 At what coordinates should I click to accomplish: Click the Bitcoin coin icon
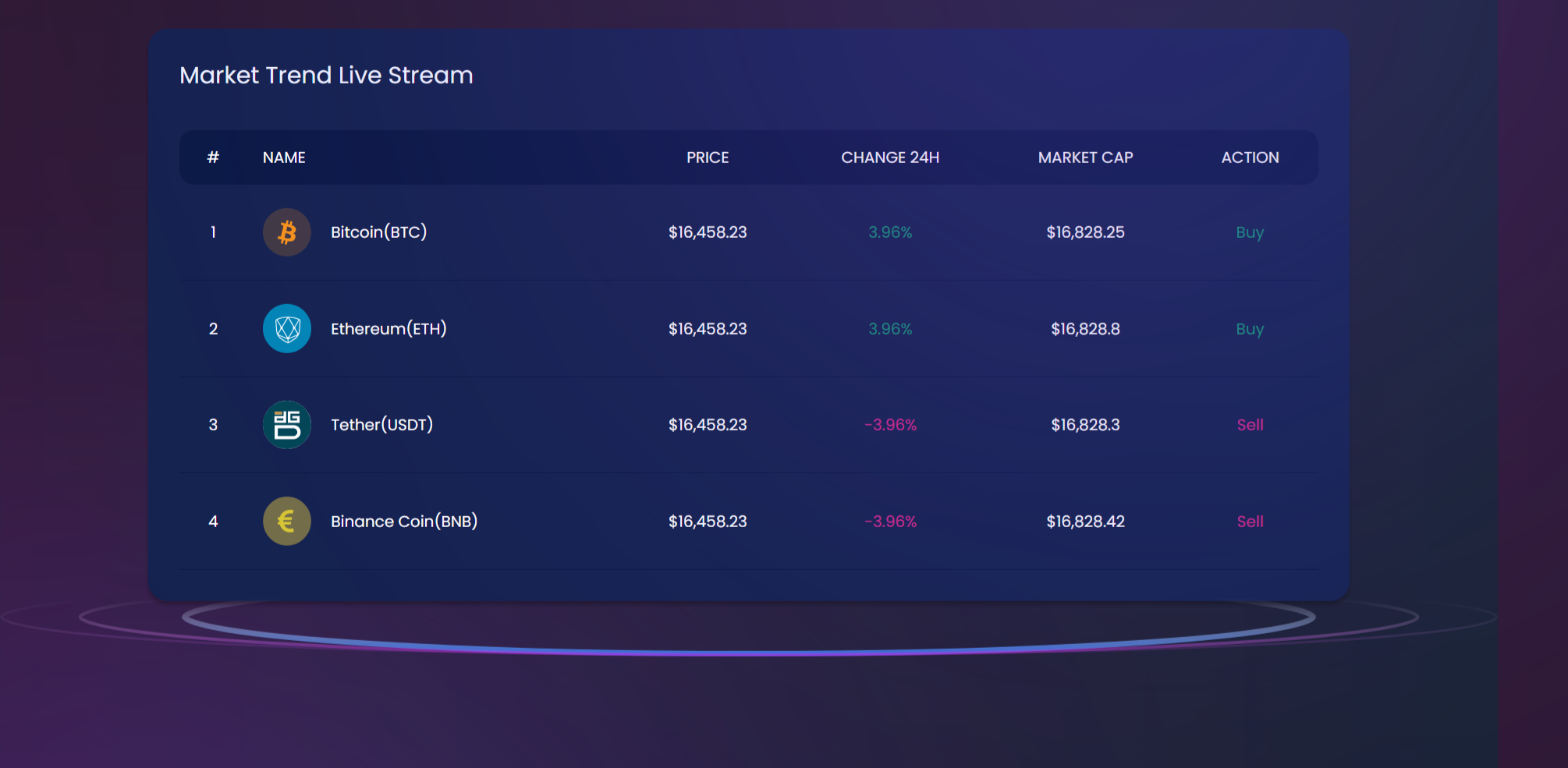[x=286, y=232]
